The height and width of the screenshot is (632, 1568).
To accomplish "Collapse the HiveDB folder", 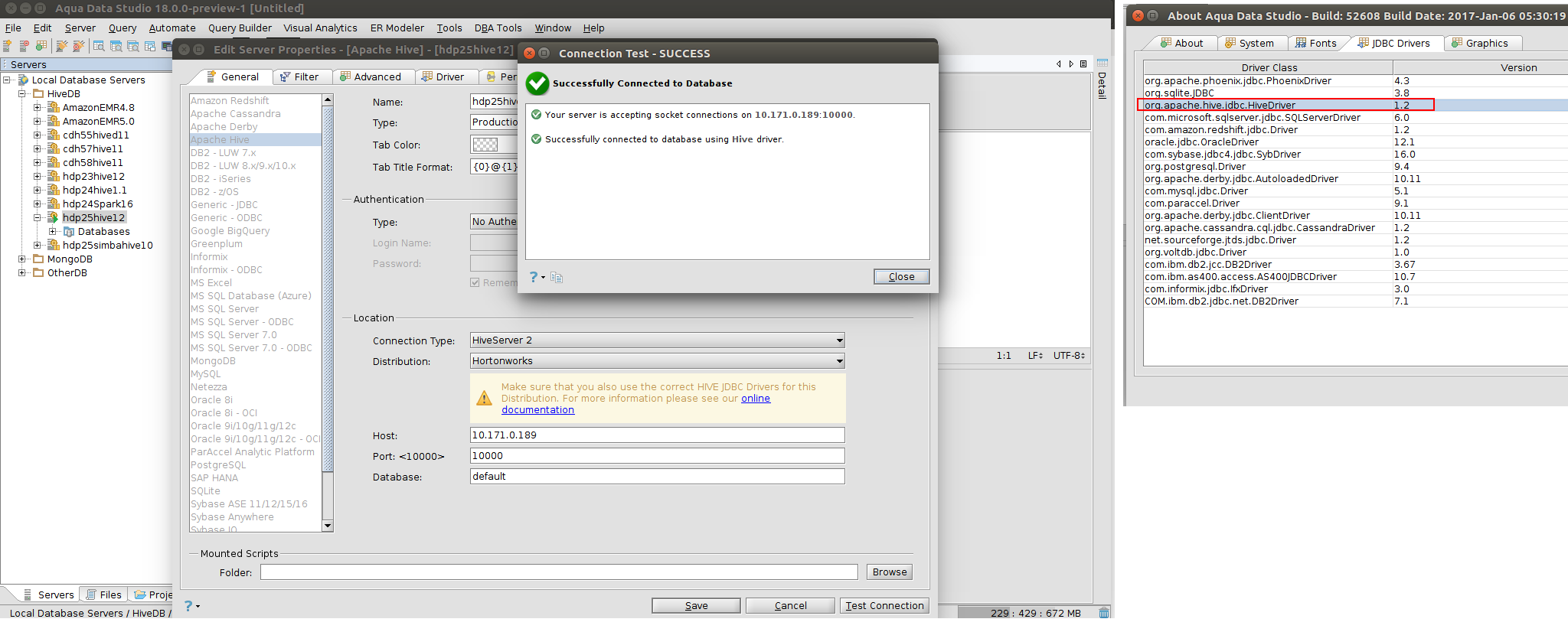I will pos(22,93).
